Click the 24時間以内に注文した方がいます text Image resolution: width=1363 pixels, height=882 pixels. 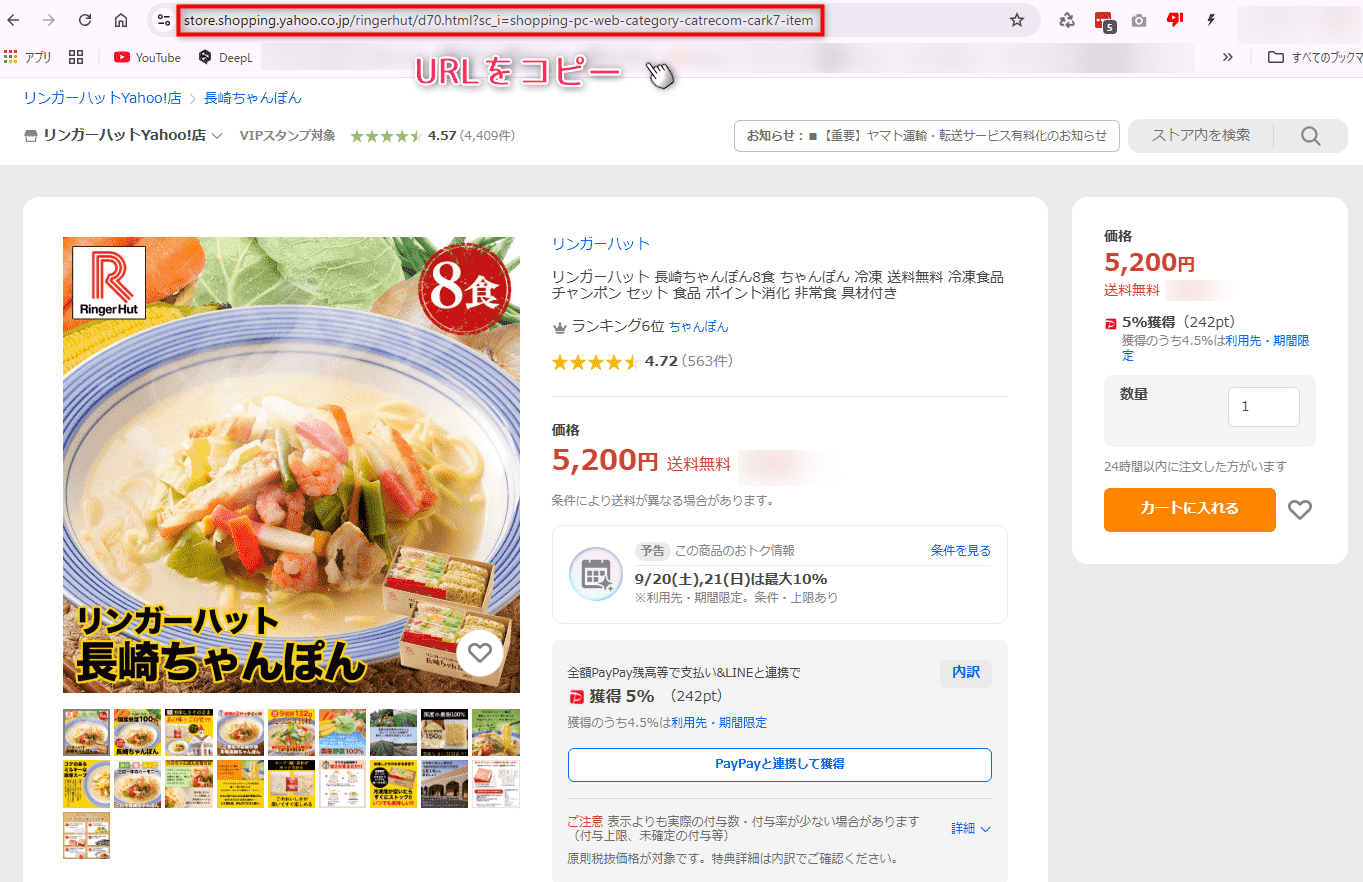pos(1195,466)
